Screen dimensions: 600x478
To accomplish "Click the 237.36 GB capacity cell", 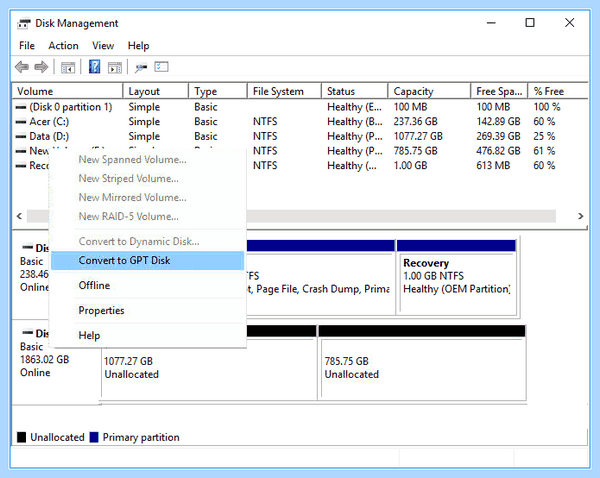I will pos(416,122).
